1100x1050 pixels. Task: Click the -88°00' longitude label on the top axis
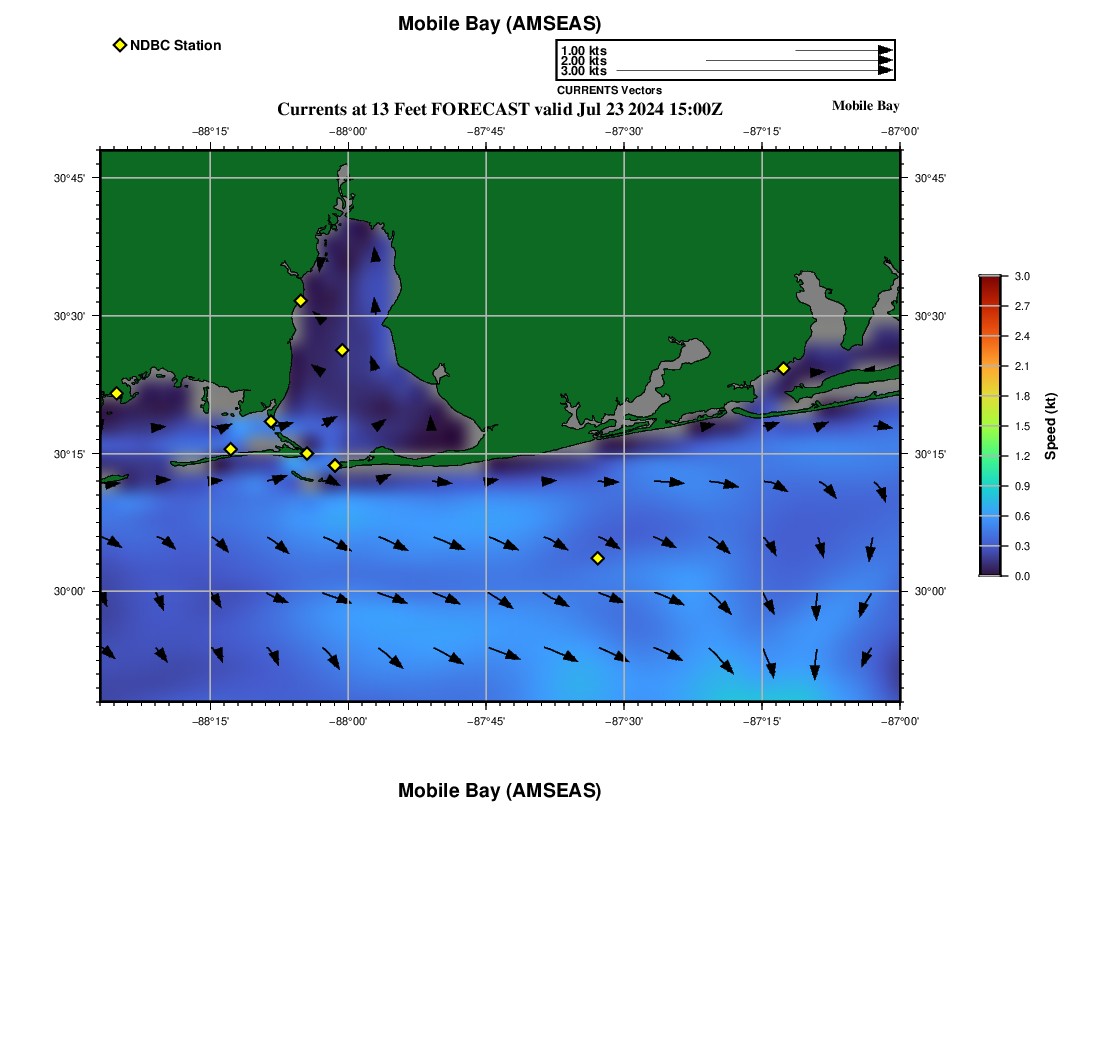(x=348, y=131)
